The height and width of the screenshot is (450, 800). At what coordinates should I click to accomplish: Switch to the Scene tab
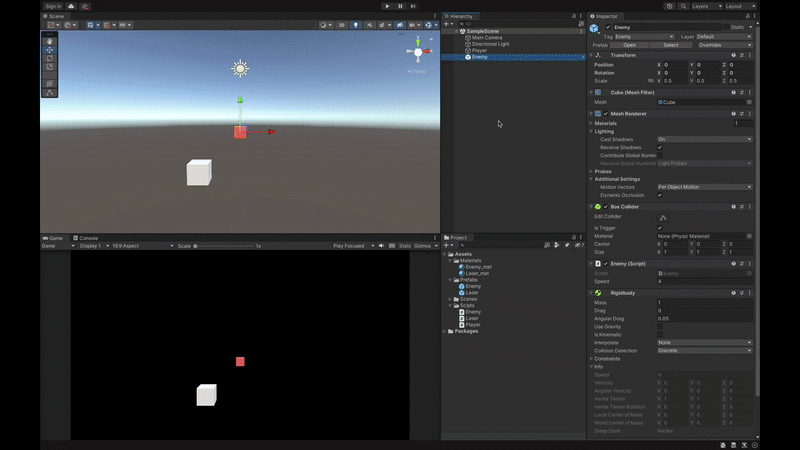click(x=54, y=16)
